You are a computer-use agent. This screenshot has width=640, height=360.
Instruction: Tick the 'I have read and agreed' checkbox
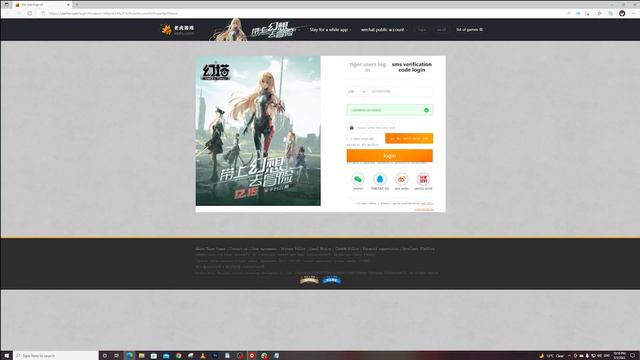[x=349, y=139]
